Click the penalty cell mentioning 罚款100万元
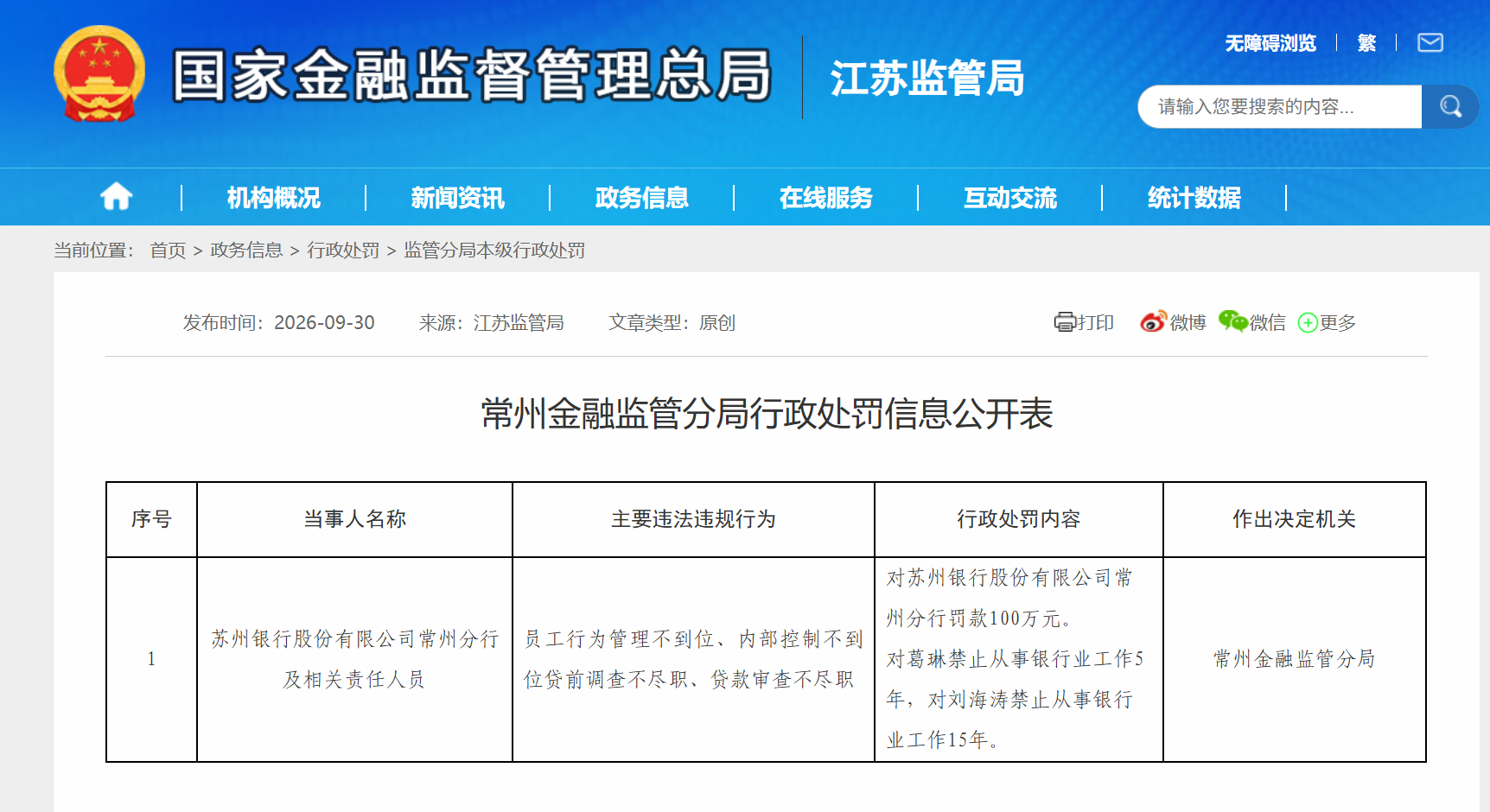The height and width of the screenshot is (812, 1490). click(x=1019, y=659)
